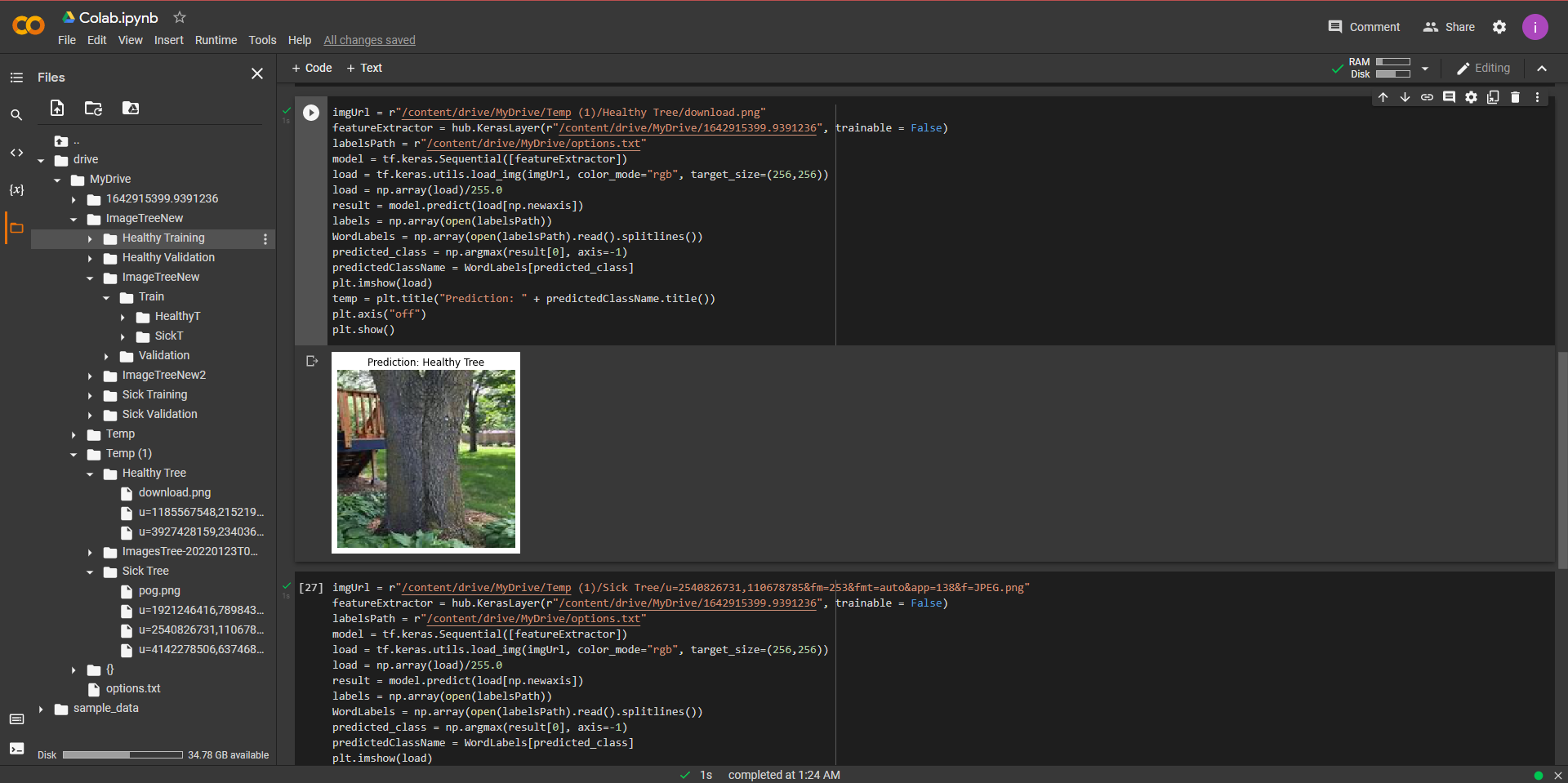Open the Tools menu
1568x783 pixels.
(263, 40)
